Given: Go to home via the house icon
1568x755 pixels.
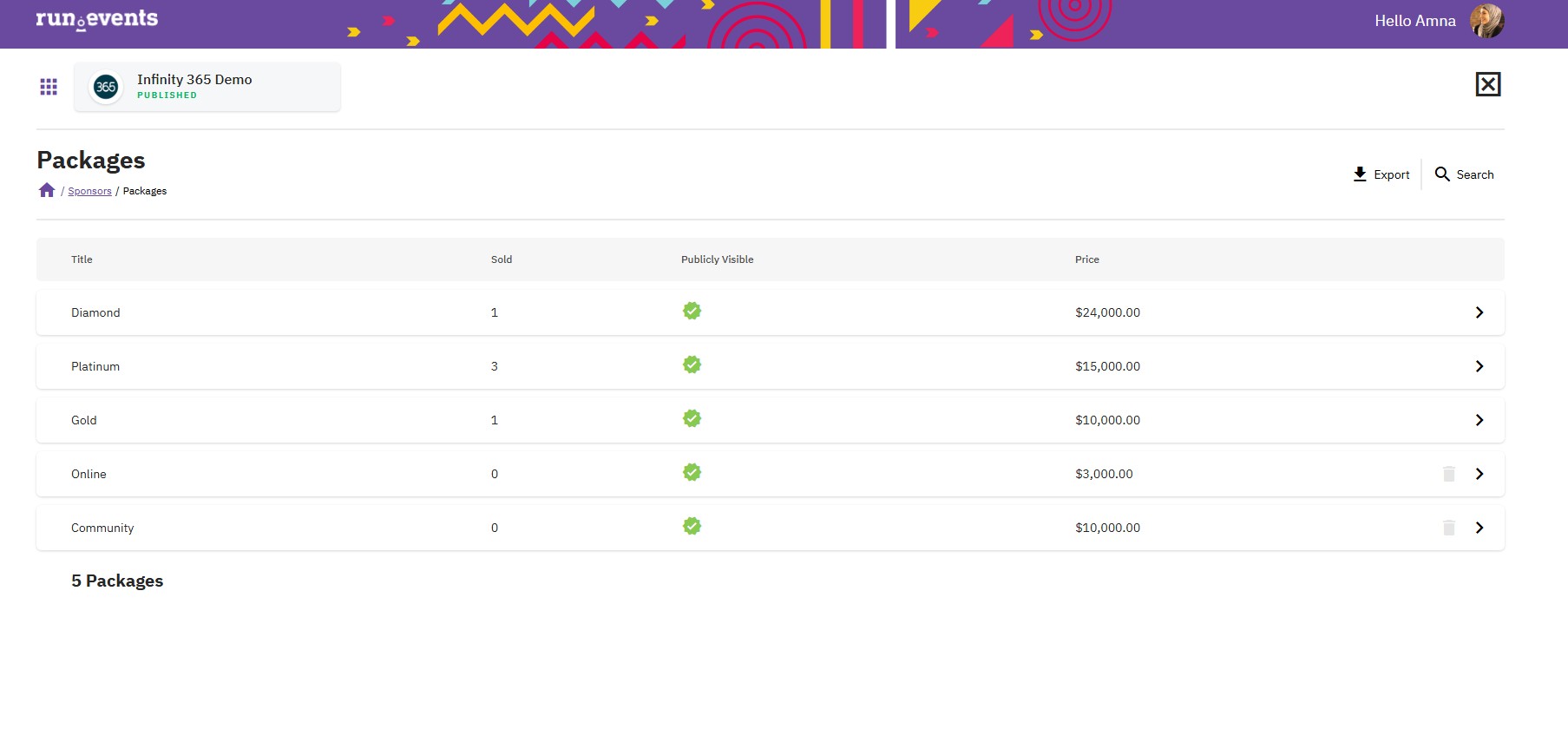Looking at the screenshot, I should point(47,190).
